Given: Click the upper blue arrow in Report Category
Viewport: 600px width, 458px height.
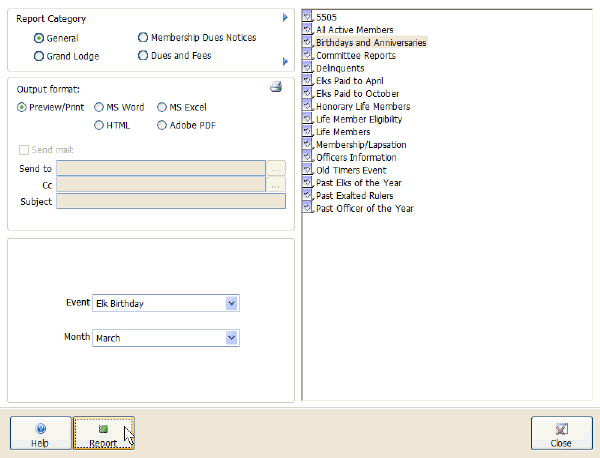Looking at the screenshot, I should [x=285, y=18].
